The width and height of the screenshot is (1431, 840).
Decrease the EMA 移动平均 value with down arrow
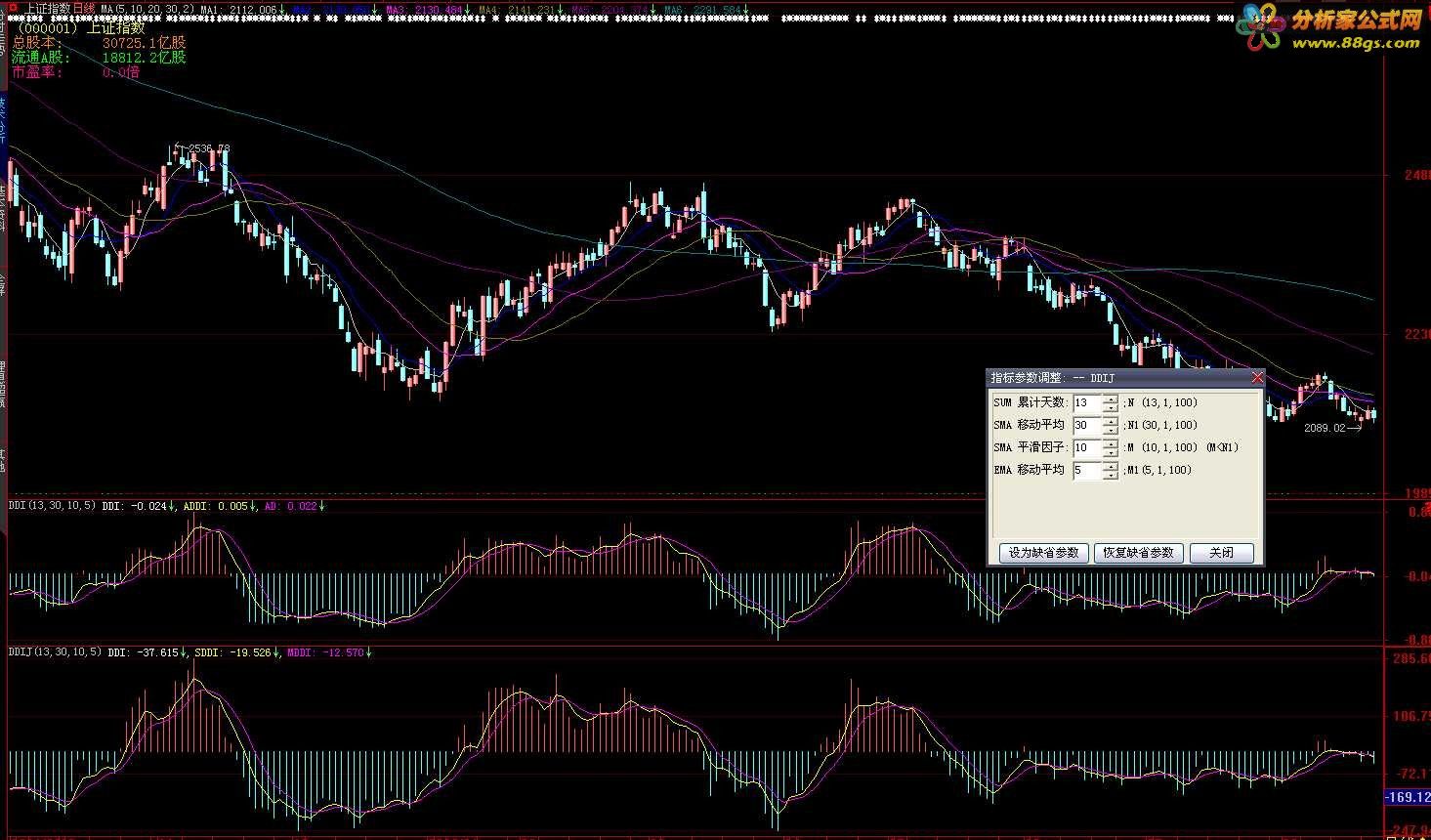tap(1111, 475)
